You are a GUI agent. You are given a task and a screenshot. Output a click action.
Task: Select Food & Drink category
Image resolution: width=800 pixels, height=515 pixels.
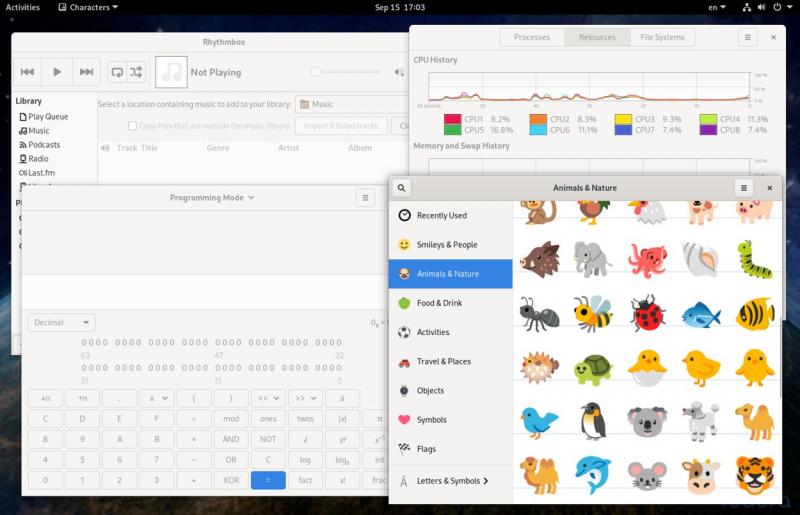[x=451, y=303]
